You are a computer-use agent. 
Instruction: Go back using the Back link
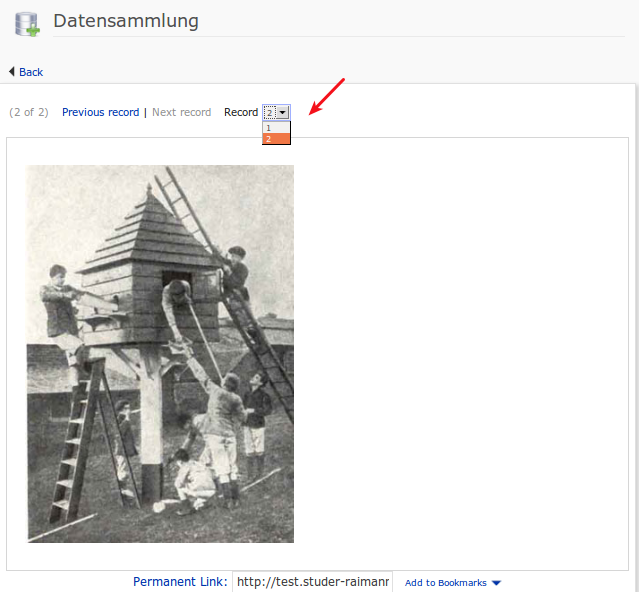click(31, 72)
